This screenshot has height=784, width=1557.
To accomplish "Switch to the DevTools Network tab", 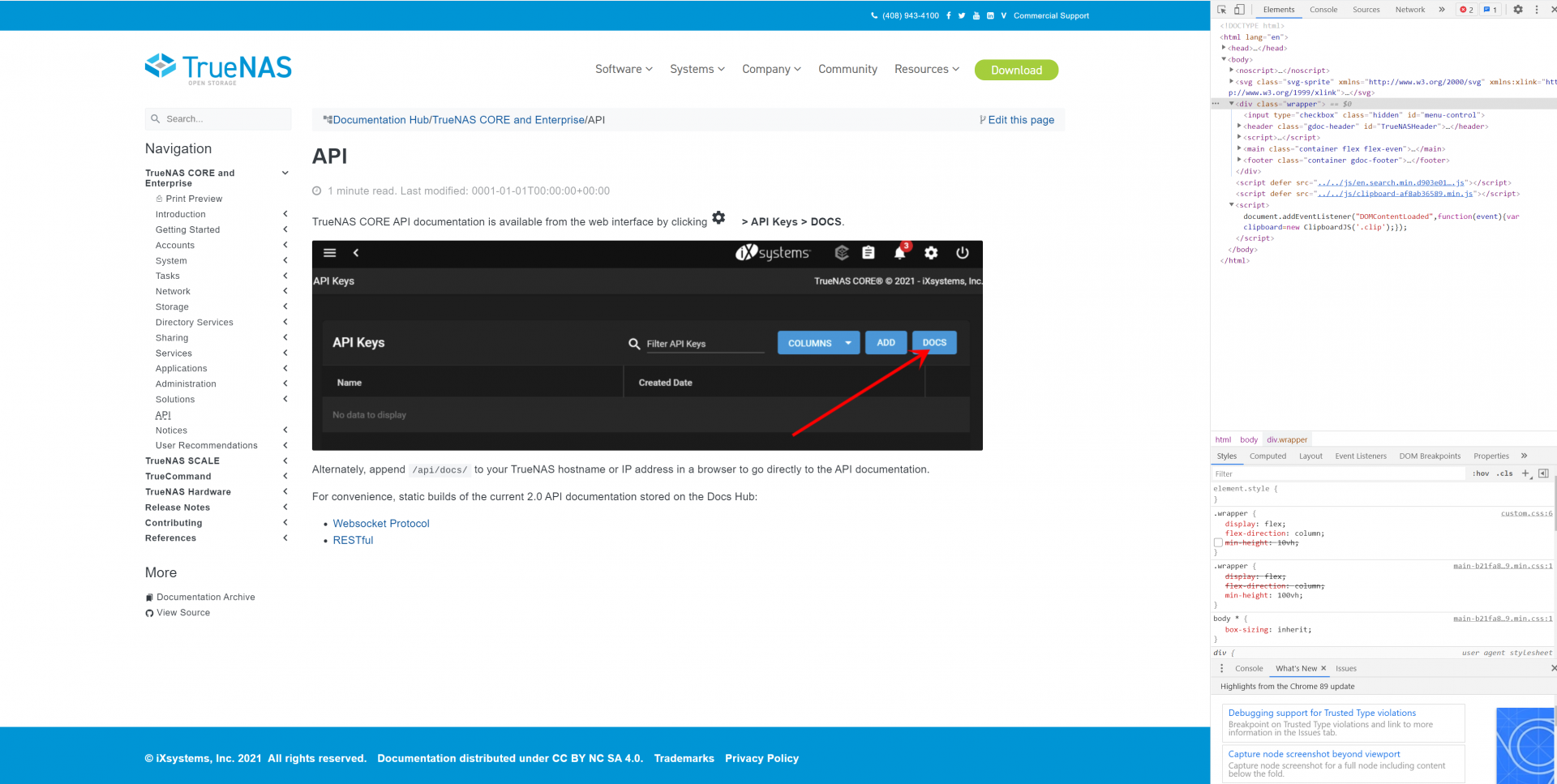I will [1410, 10].
